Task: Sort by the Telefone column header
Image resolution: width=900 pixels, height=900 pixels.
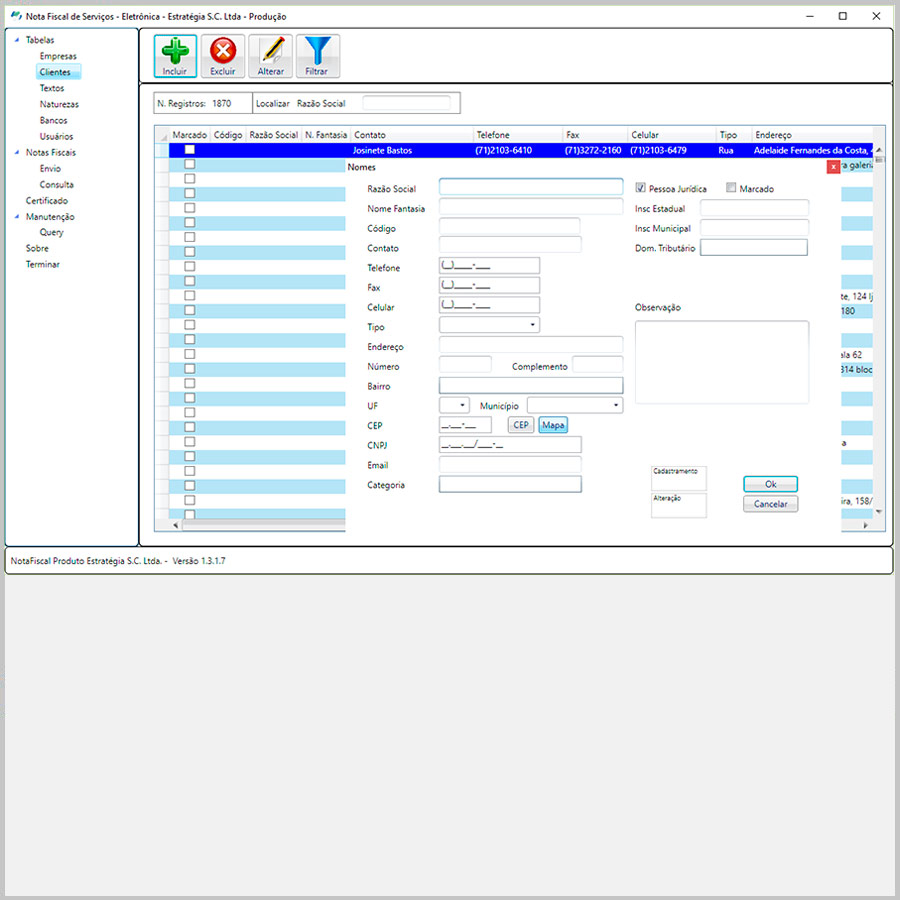Action: coord(517,134)
